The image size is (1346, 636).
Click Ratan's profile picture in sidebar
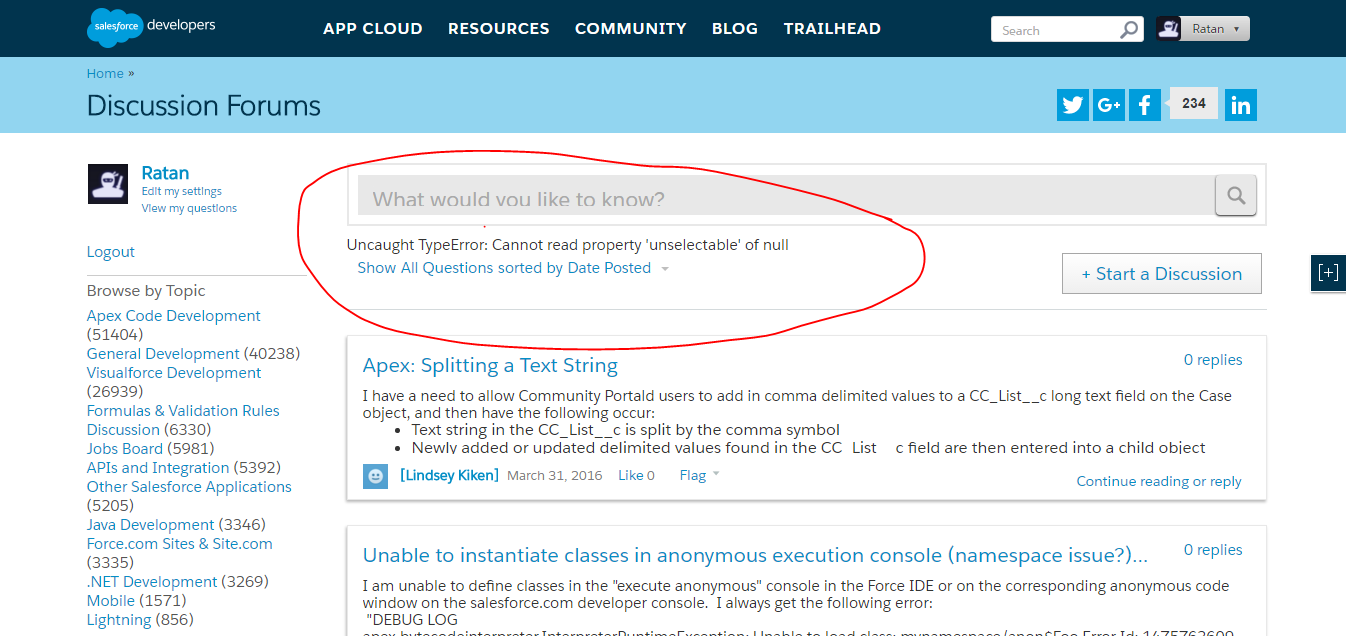(108, 184)
